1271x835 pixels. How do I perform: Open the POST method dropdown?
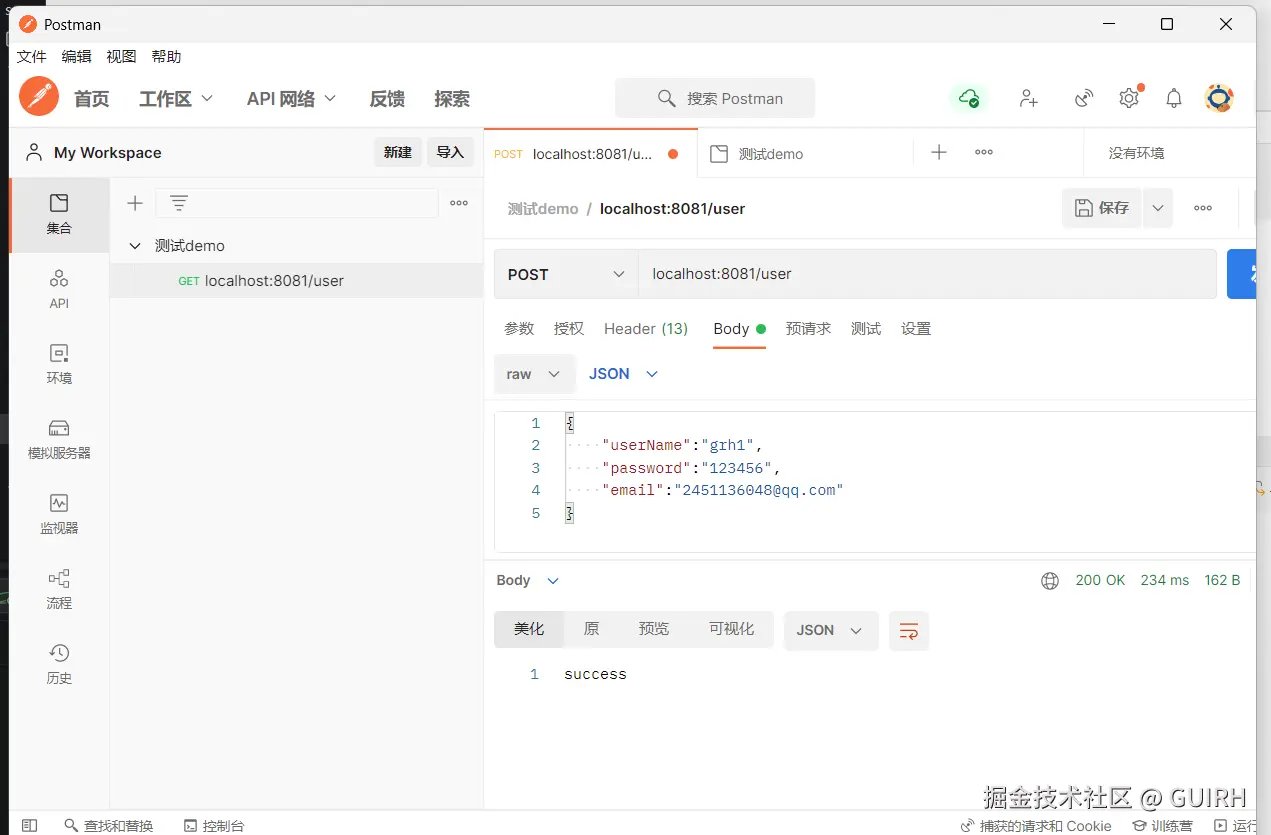click(566, 274)
